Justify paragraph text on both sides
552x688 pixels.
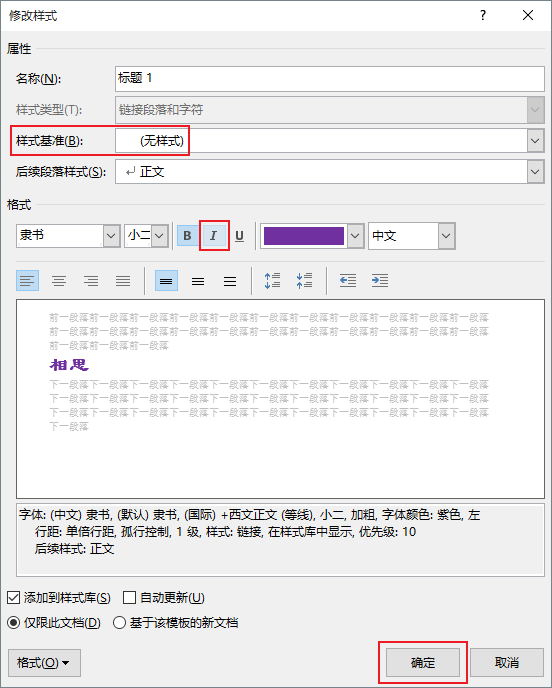123,280
